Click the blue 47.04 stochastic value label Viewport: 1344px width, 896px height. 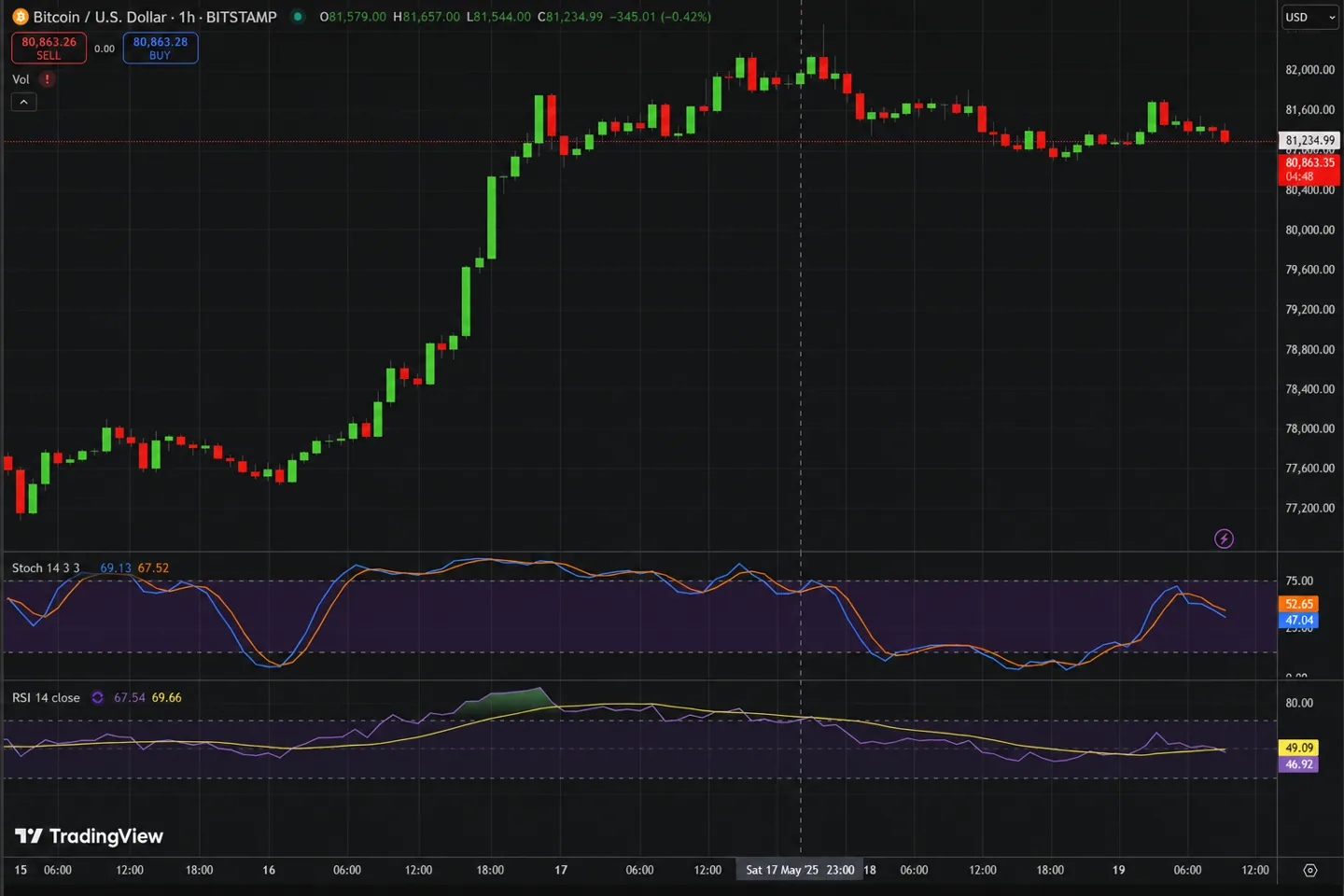(1299, 620)
